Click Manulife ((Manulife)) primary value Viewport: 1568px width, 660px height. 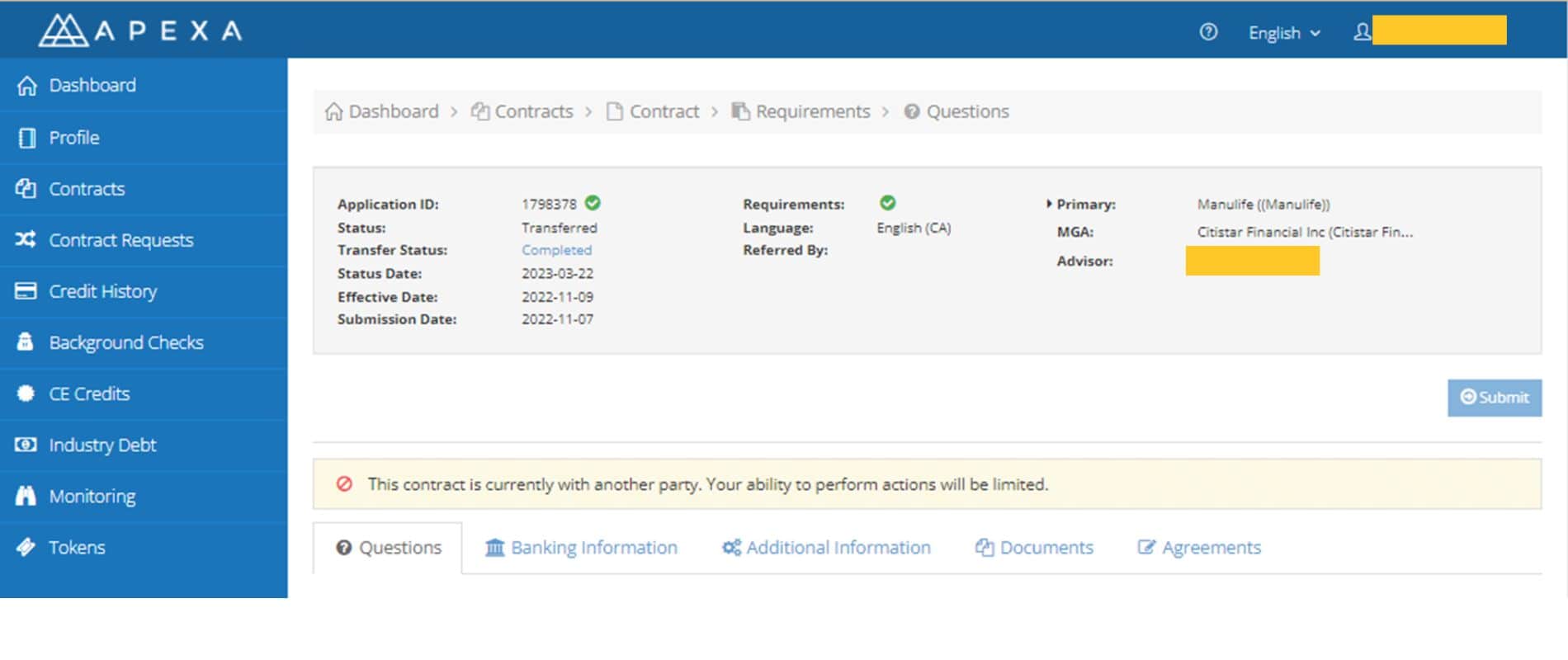[1263, 204]
